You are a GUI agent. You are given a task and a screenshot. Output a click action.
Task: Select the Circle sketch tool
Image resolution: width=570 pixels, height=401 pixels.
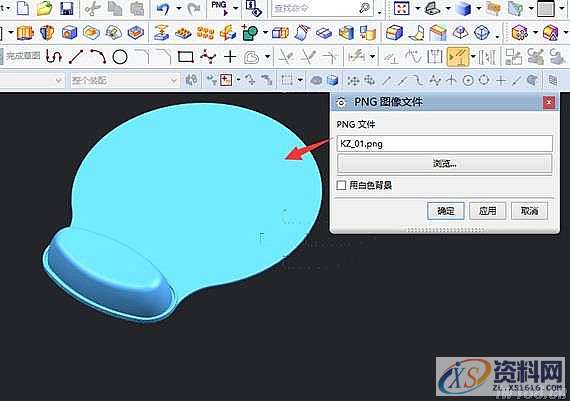pos(120,57)
